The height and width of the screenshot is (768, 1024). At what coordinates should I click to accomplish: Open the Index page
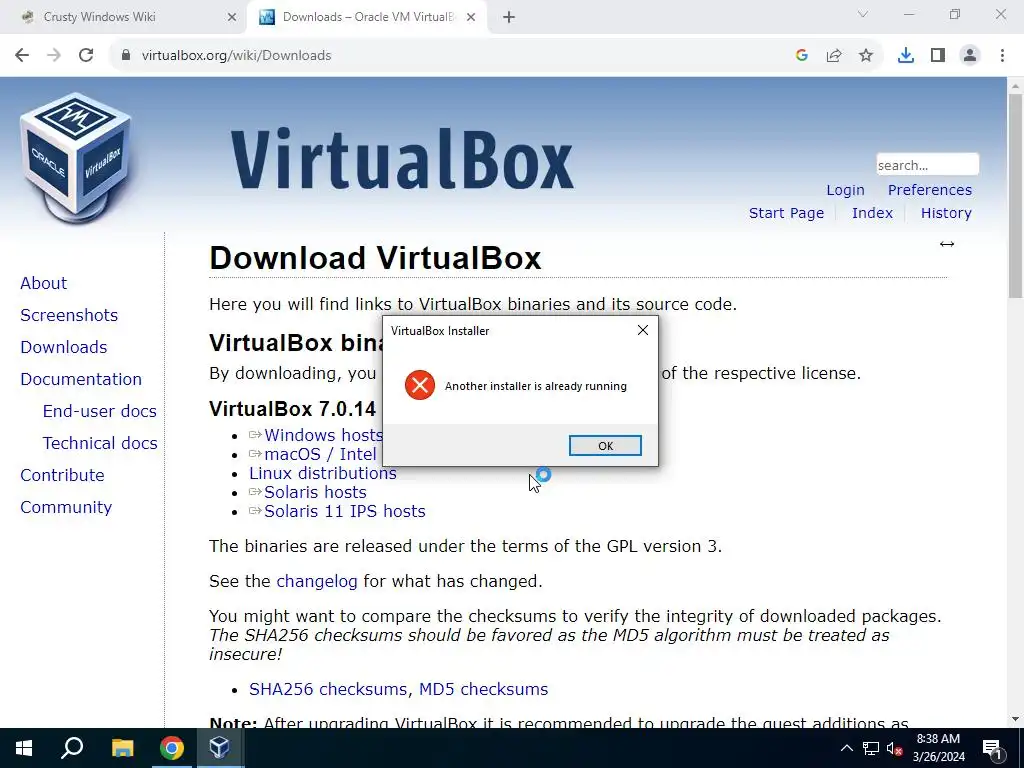tap(872, 213)
